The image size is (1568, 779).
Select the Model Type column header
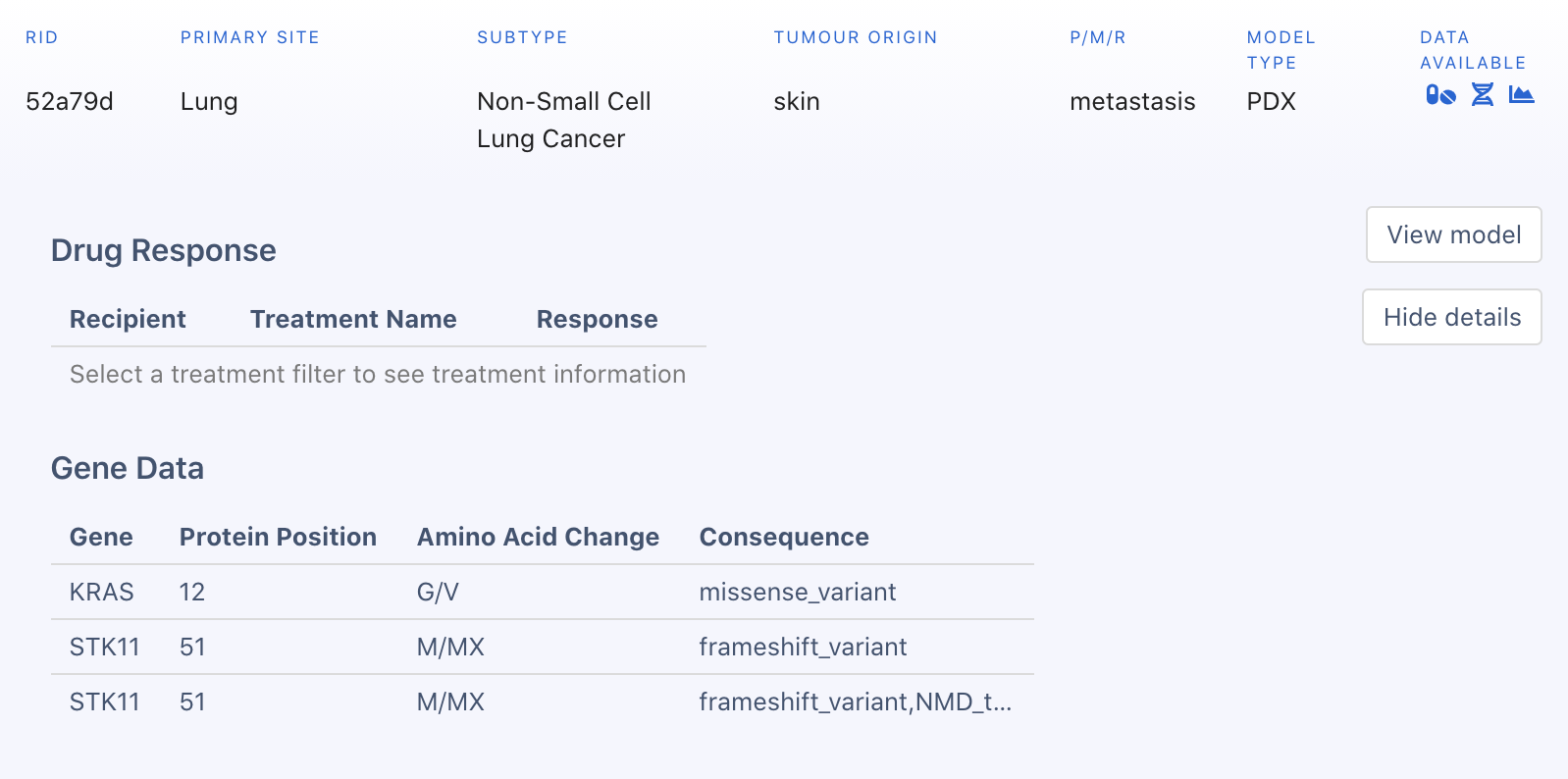point(1281,50)
